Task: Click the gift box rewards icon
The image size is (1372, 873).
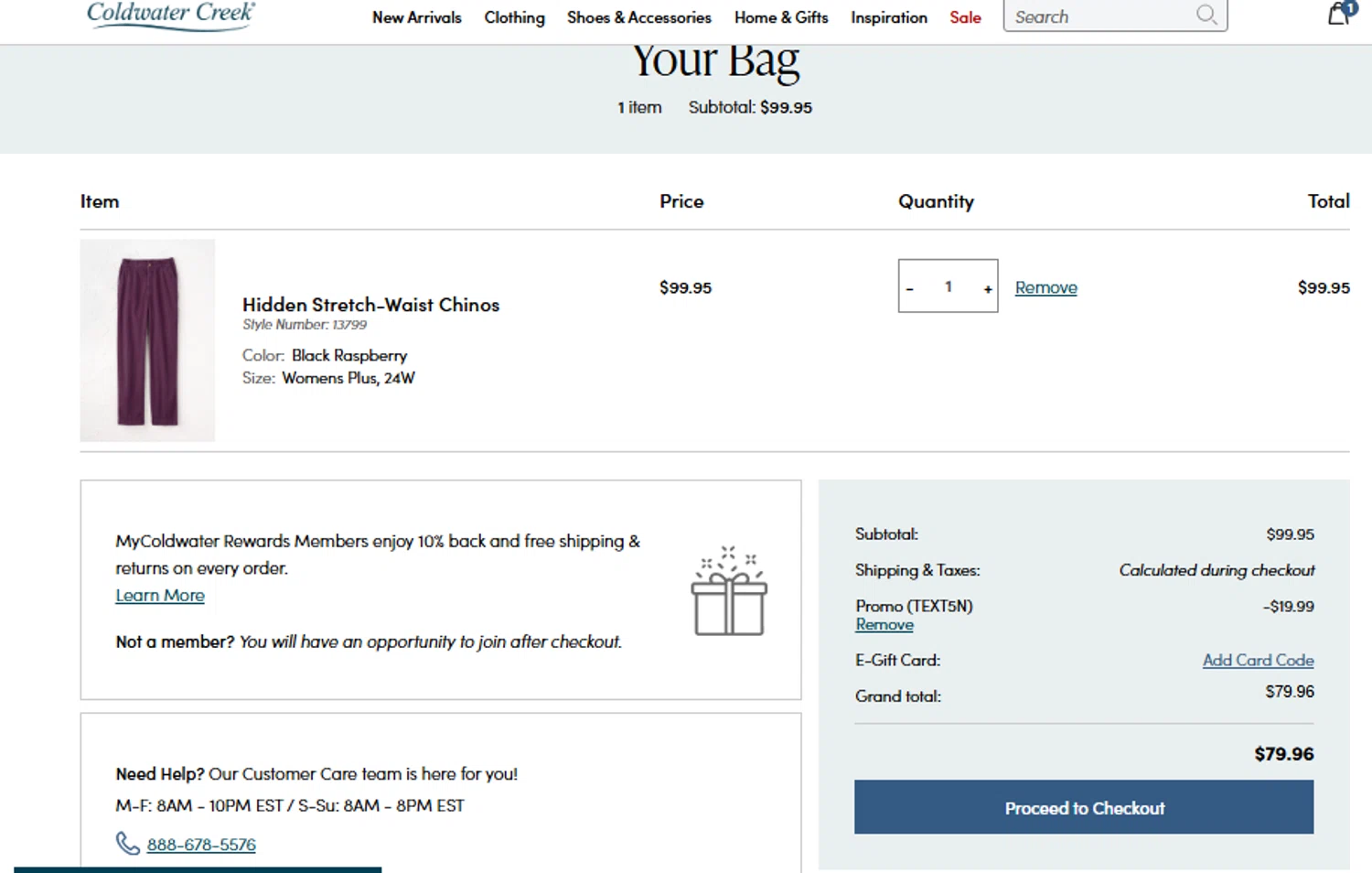Action: [729, 591]
